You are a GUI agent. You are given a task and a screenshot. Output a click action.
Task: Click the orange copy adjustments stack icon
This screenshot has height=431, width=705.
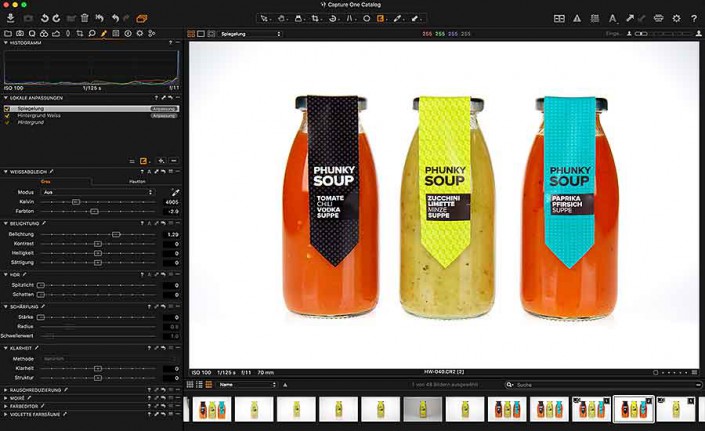[x=142, y=18]
